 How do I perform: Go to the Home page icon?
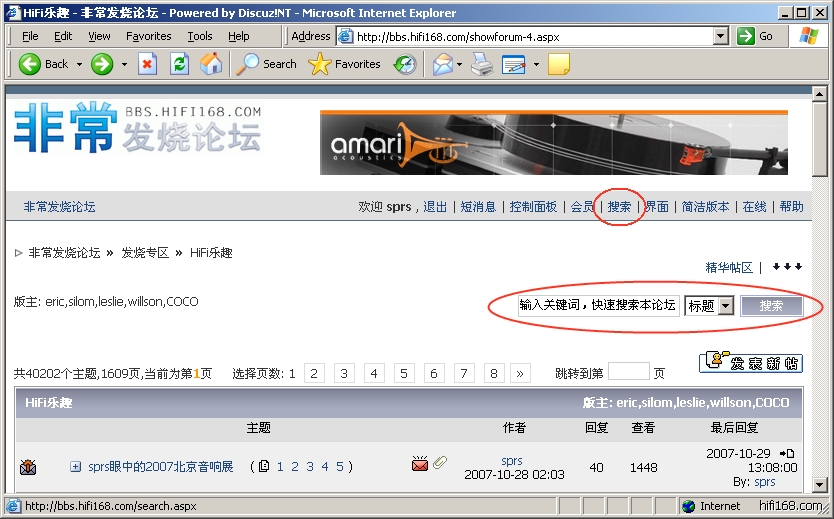(211, 64)
